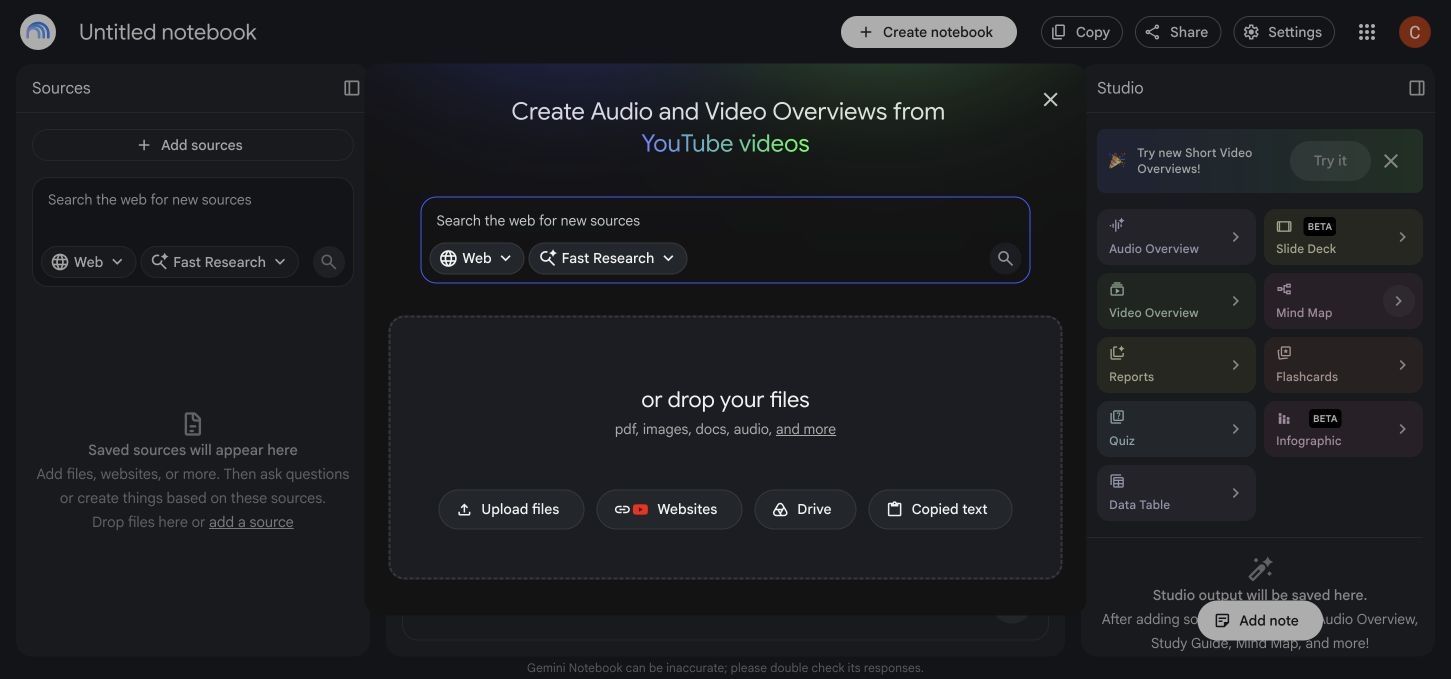Submit search in the dialog search box
Image resolution: width=1451 pixels, height=679 pixels.
1005,258
